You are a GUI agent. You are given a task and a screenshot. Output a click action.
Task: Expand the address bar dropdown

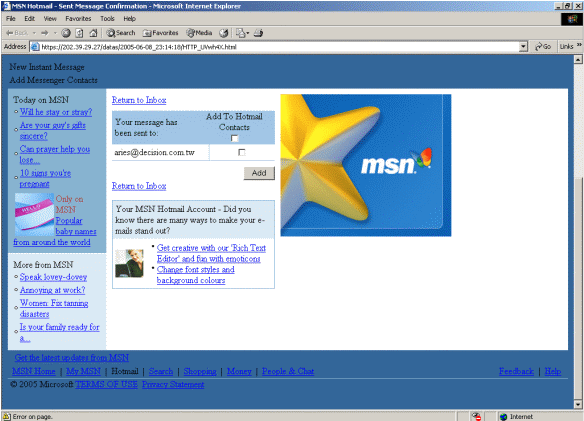(x=523, y=47)
